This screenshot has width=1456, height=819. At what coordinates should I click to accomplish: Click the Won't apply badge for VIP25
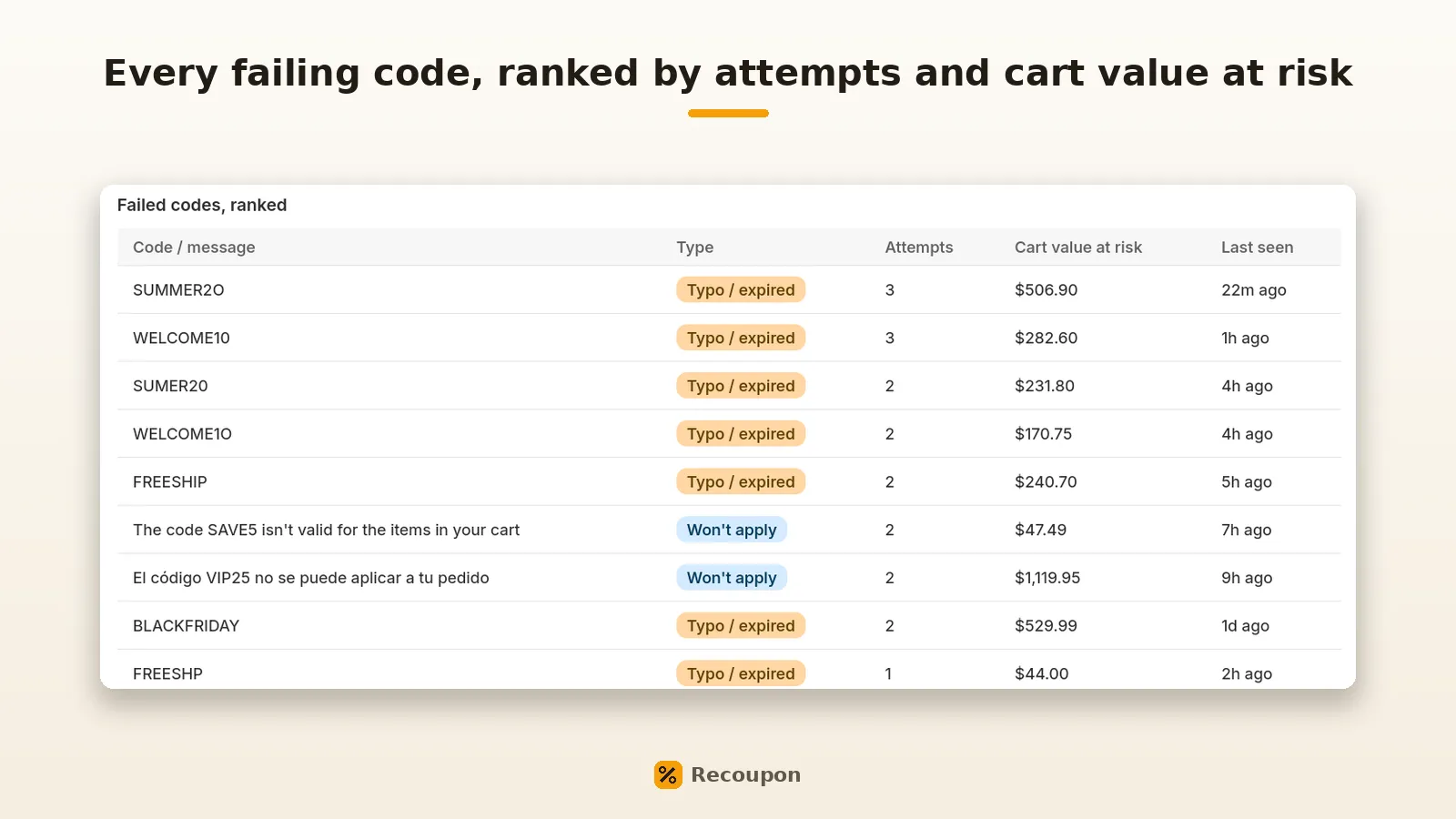732,578
